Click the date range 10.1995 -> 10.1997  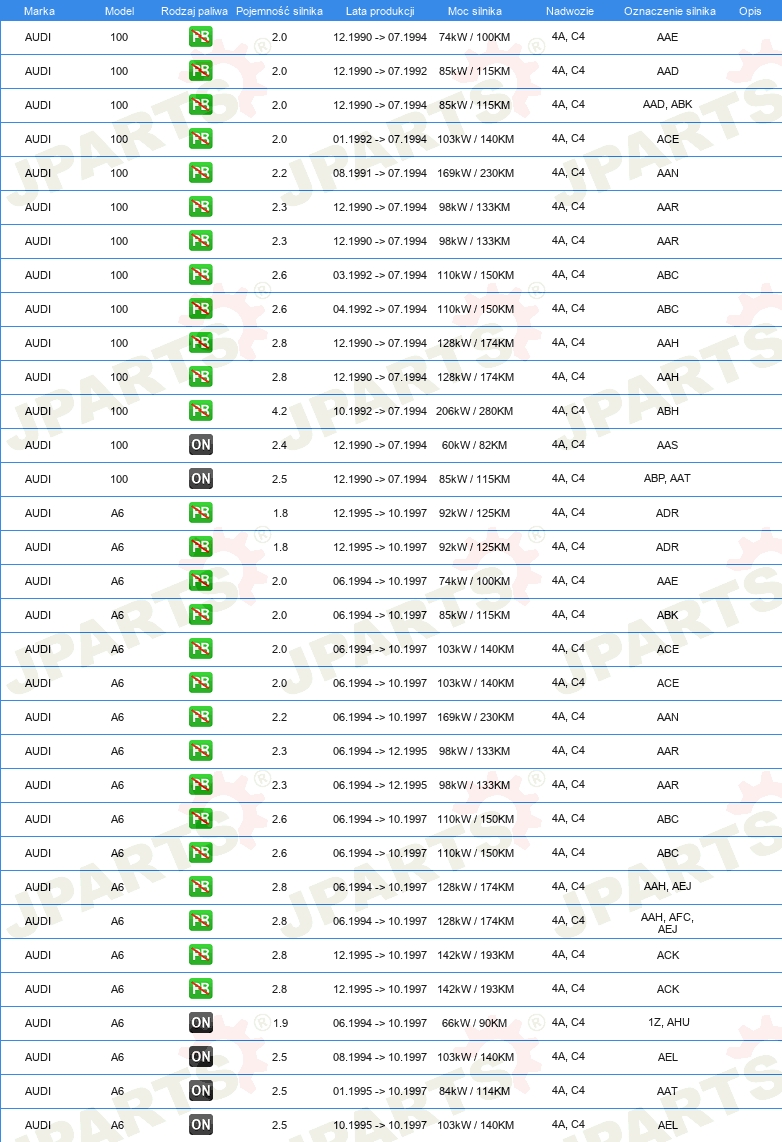[380, 1125]
